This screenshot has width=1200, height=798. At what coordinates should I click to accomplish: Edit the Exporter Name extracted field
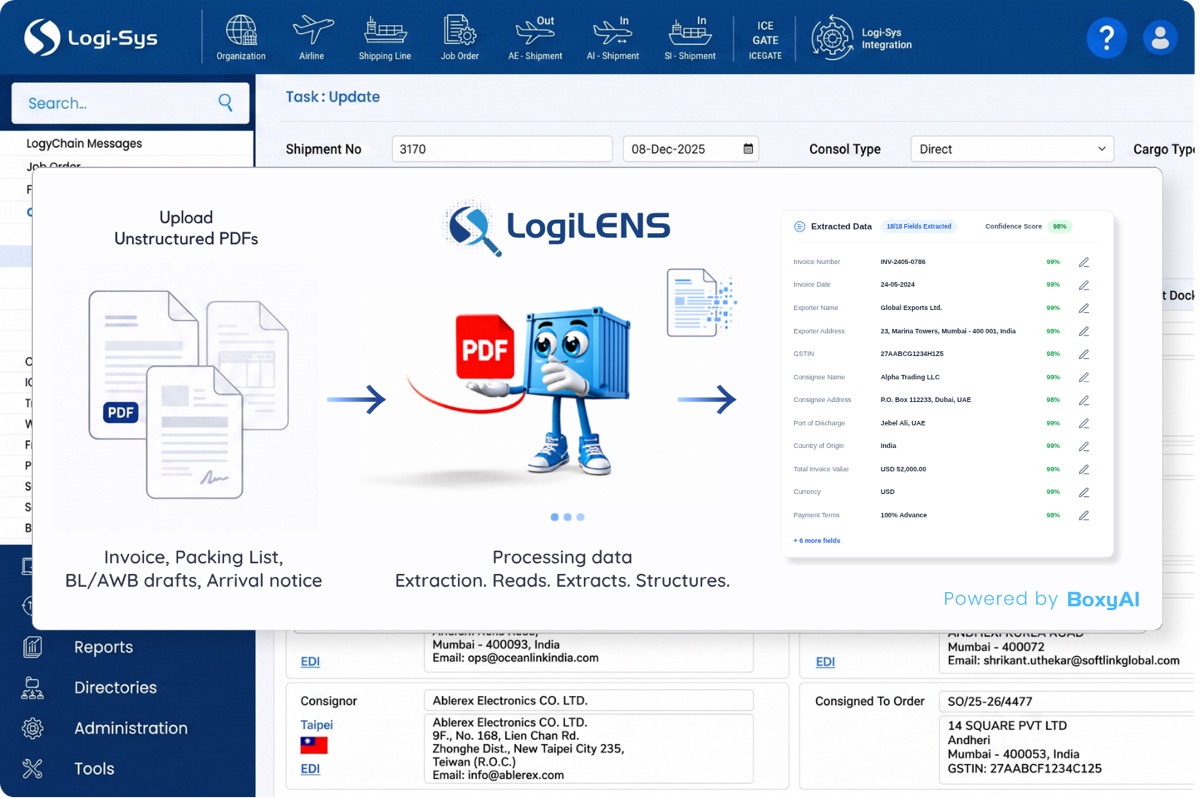[x=1083, y=308]
